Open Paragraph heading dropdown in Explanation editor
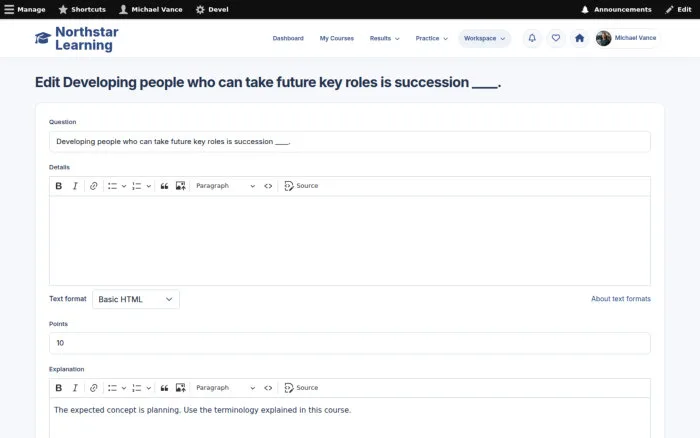 point(225,388)
